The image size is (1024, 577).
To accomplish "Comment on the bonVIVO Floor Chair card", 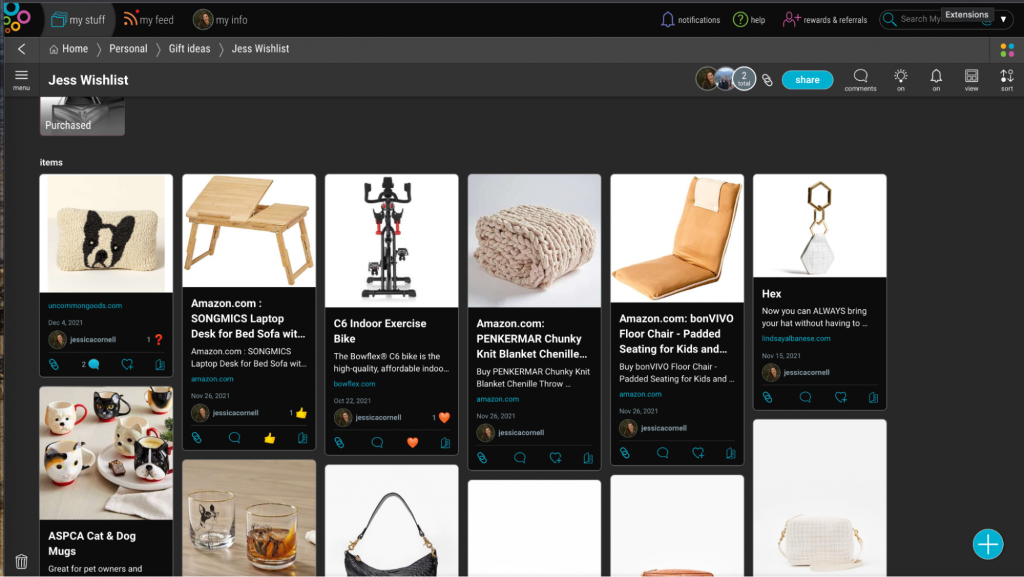I will [x=662, y=453].
